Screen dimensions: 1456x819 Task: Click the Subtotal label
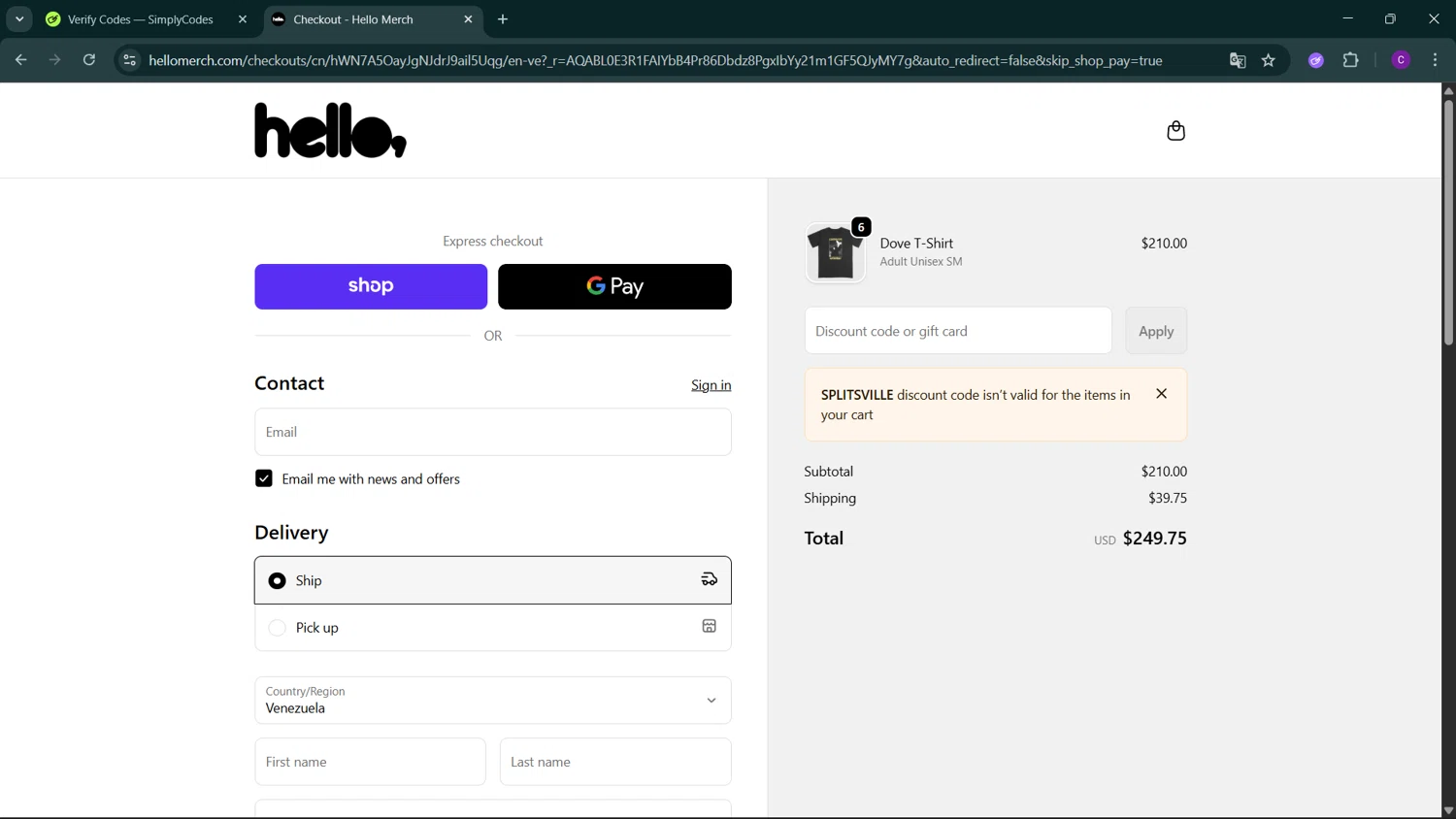pyautogui.click(x=828, y=472)
